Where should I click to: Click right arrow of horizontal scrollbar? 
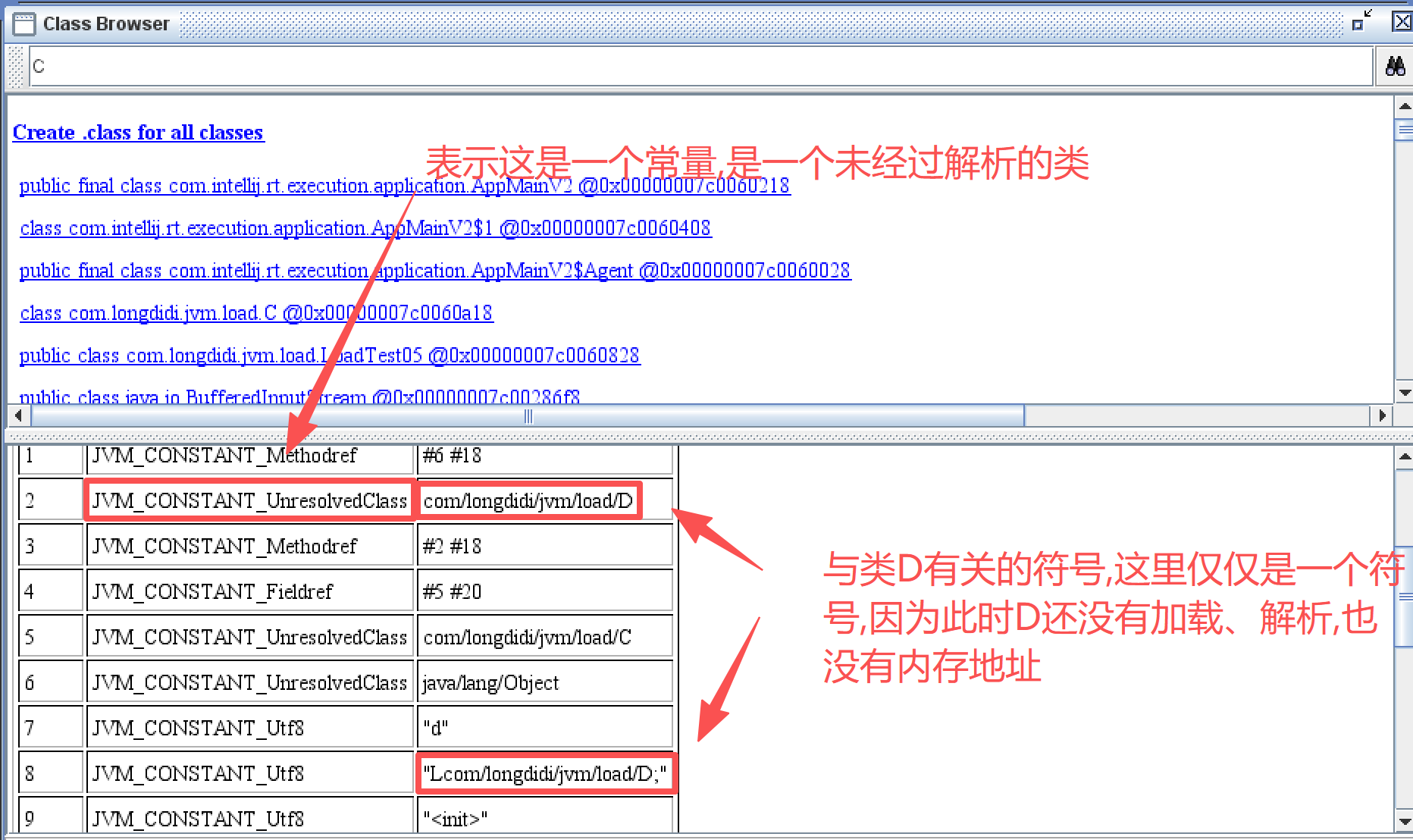tap(1382, 415)
